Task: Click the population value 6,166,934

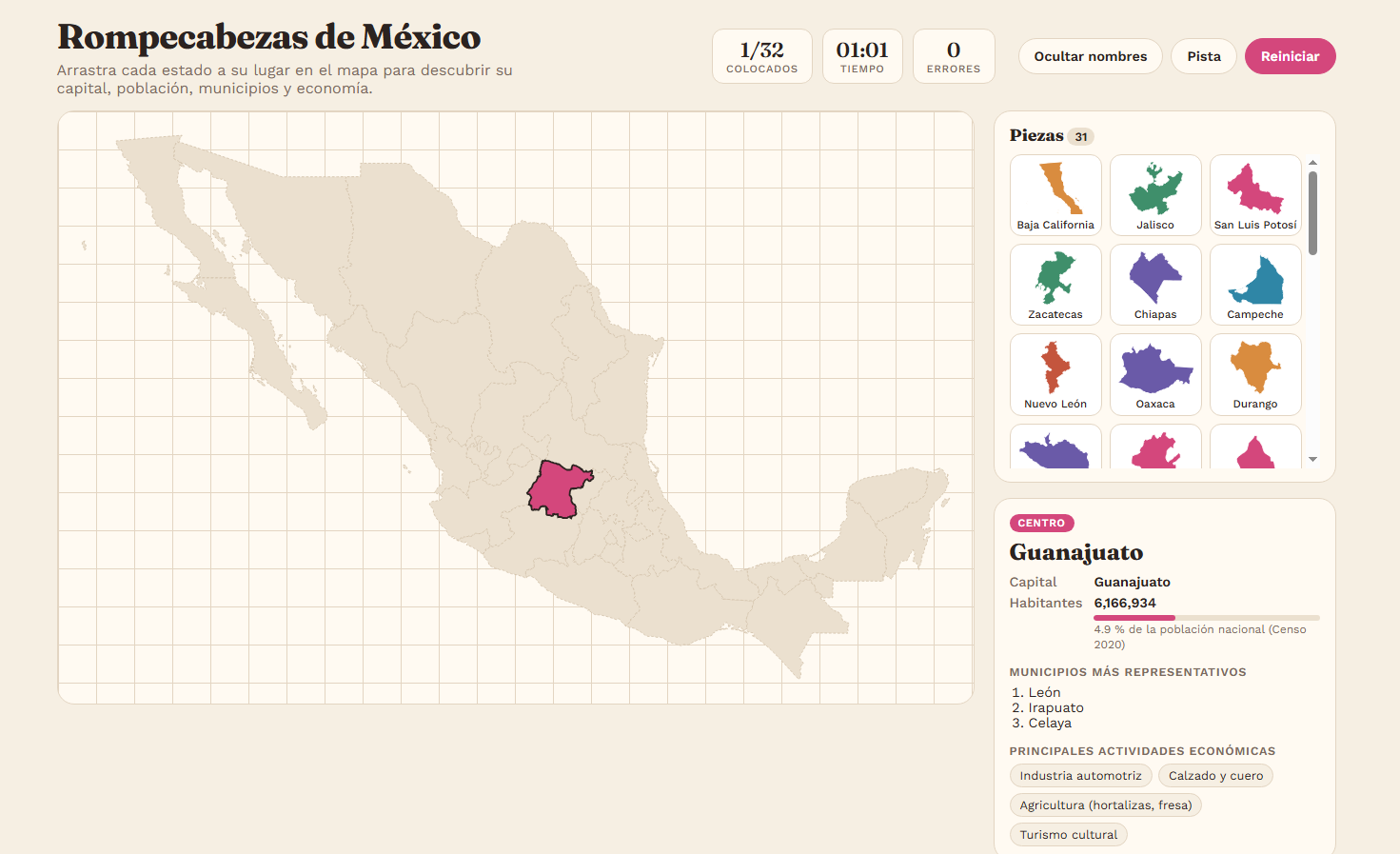Action: tap(1125, 603)
